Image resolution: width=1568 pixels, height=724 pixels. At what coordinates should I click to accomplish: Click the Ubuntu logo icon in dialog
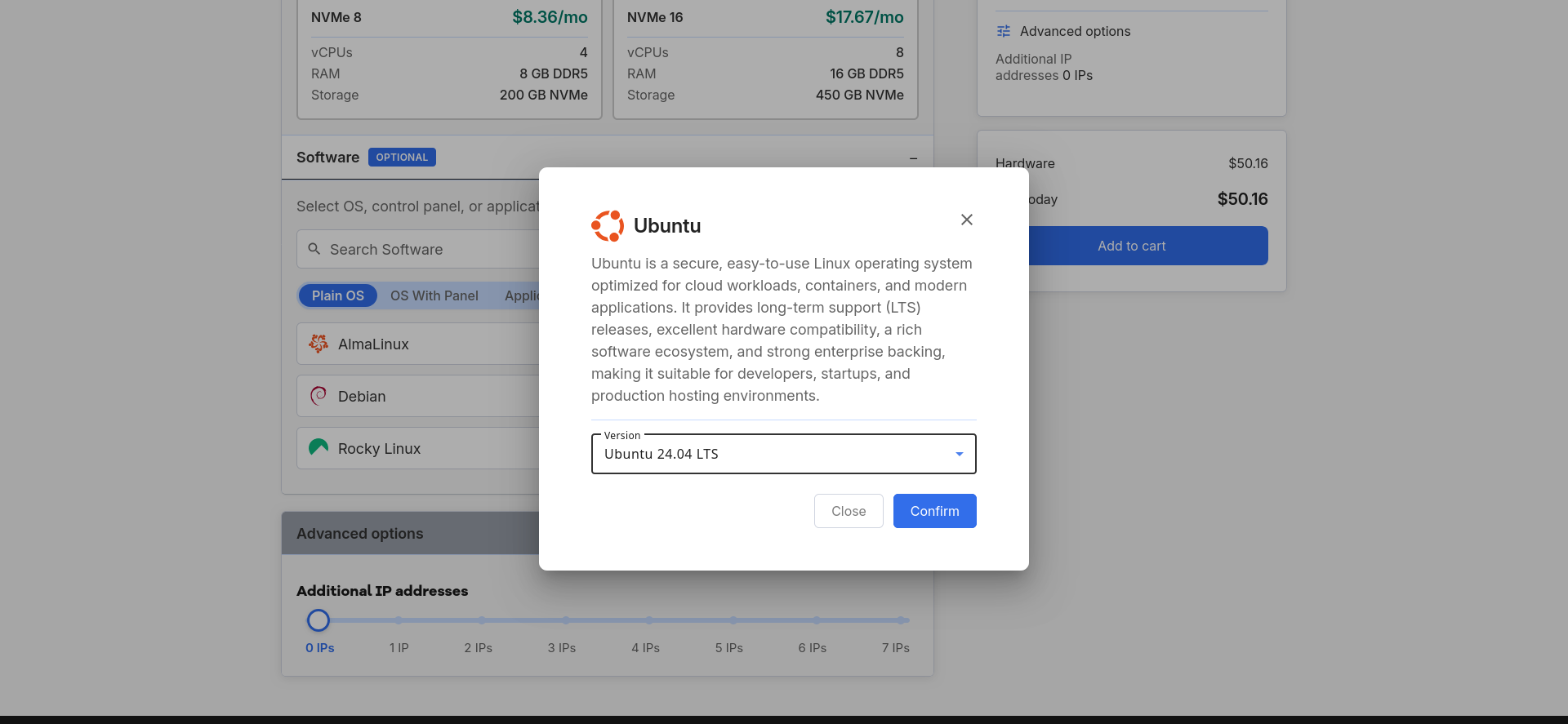[x=608, y=226]
